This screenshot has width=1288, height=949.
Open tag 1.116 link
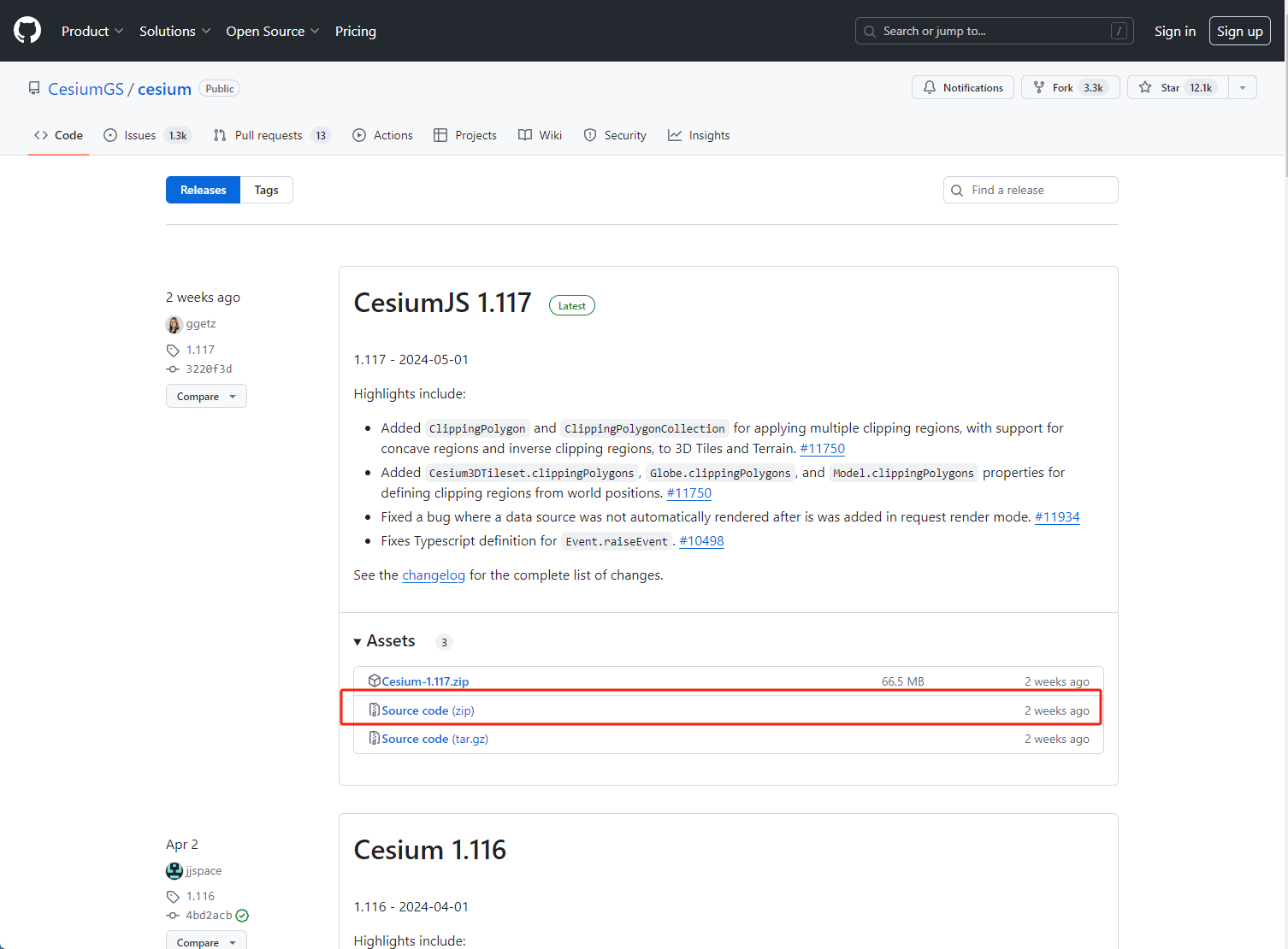[200, 896]
